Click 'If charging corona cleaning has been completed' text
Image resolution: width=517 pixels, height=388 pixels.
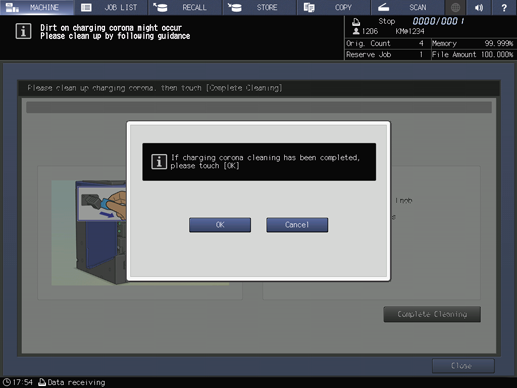tap(265, 157)
